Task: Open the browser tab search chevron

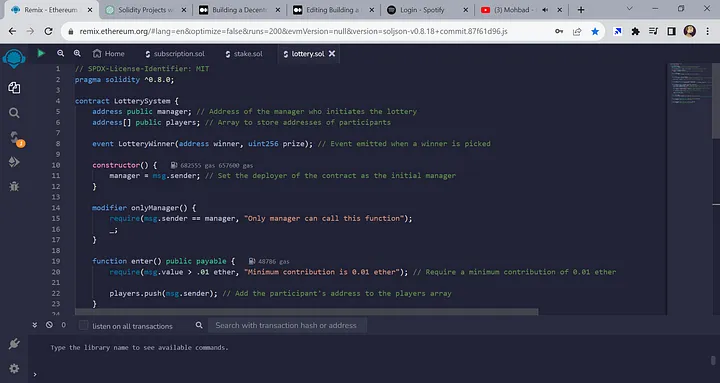Action: 630,9
